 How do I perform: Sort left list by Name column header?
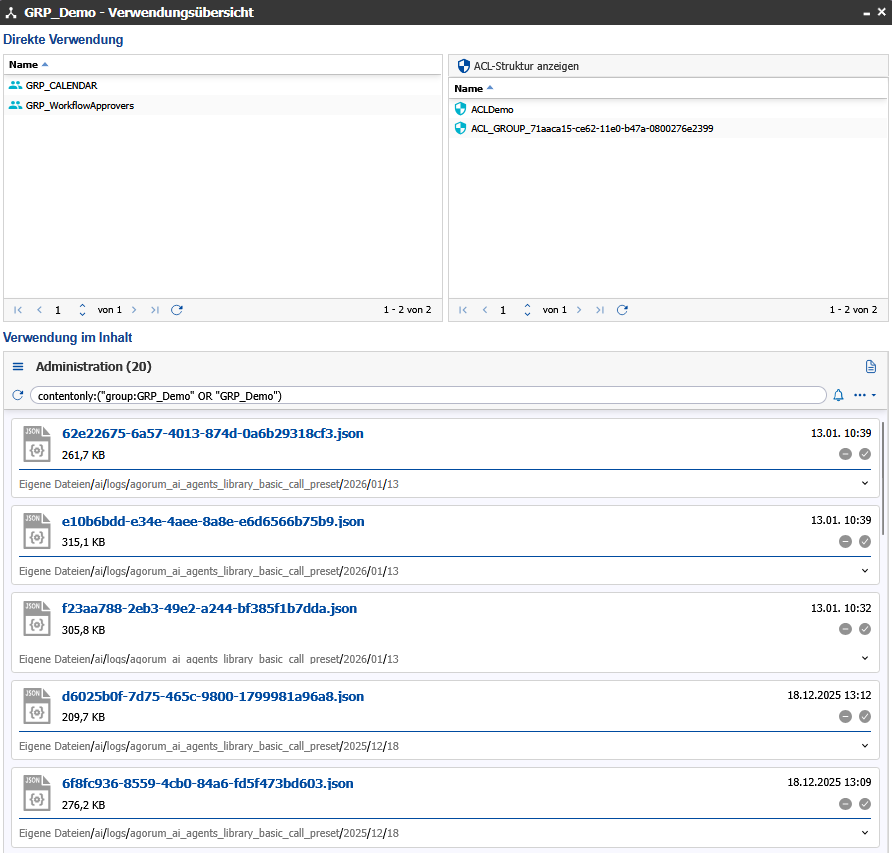pos(23,65)
